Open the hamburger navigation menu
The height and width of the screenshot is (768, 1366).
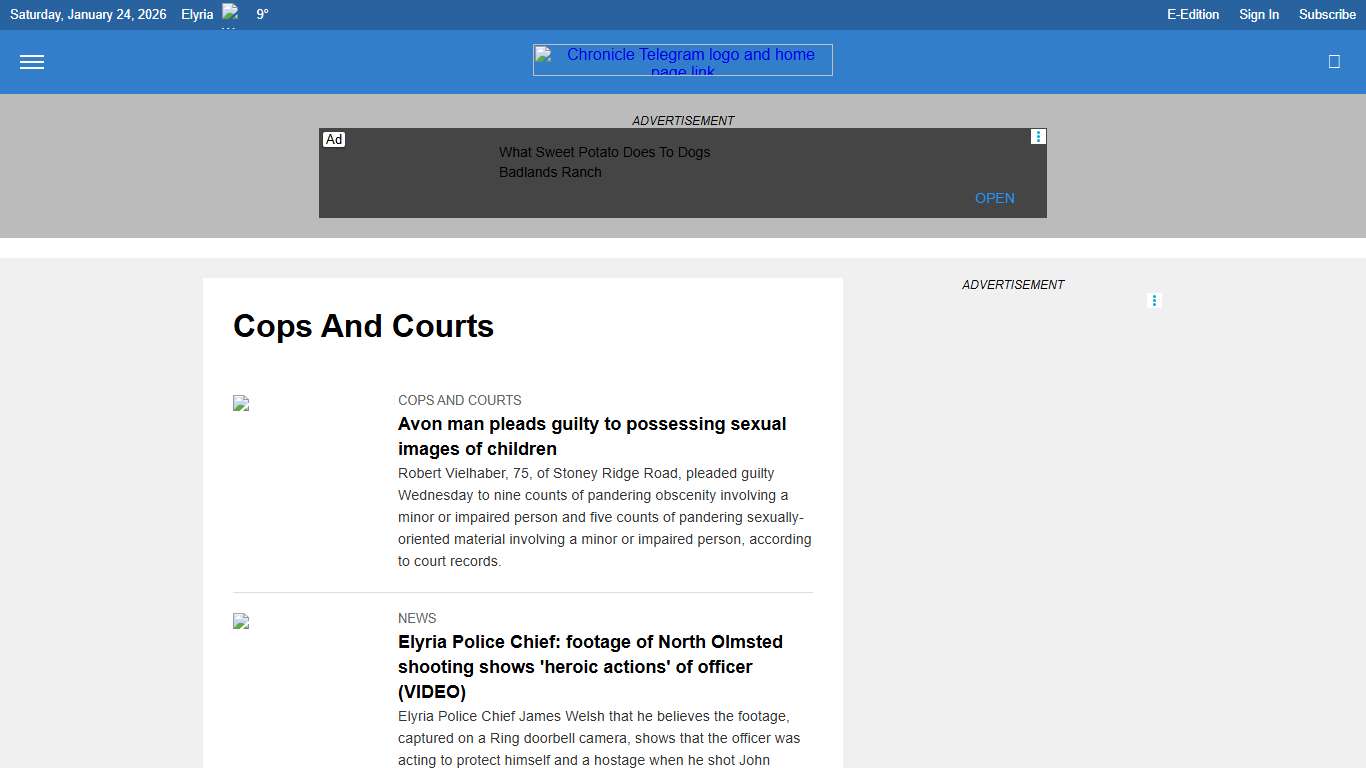click(32, 62)
